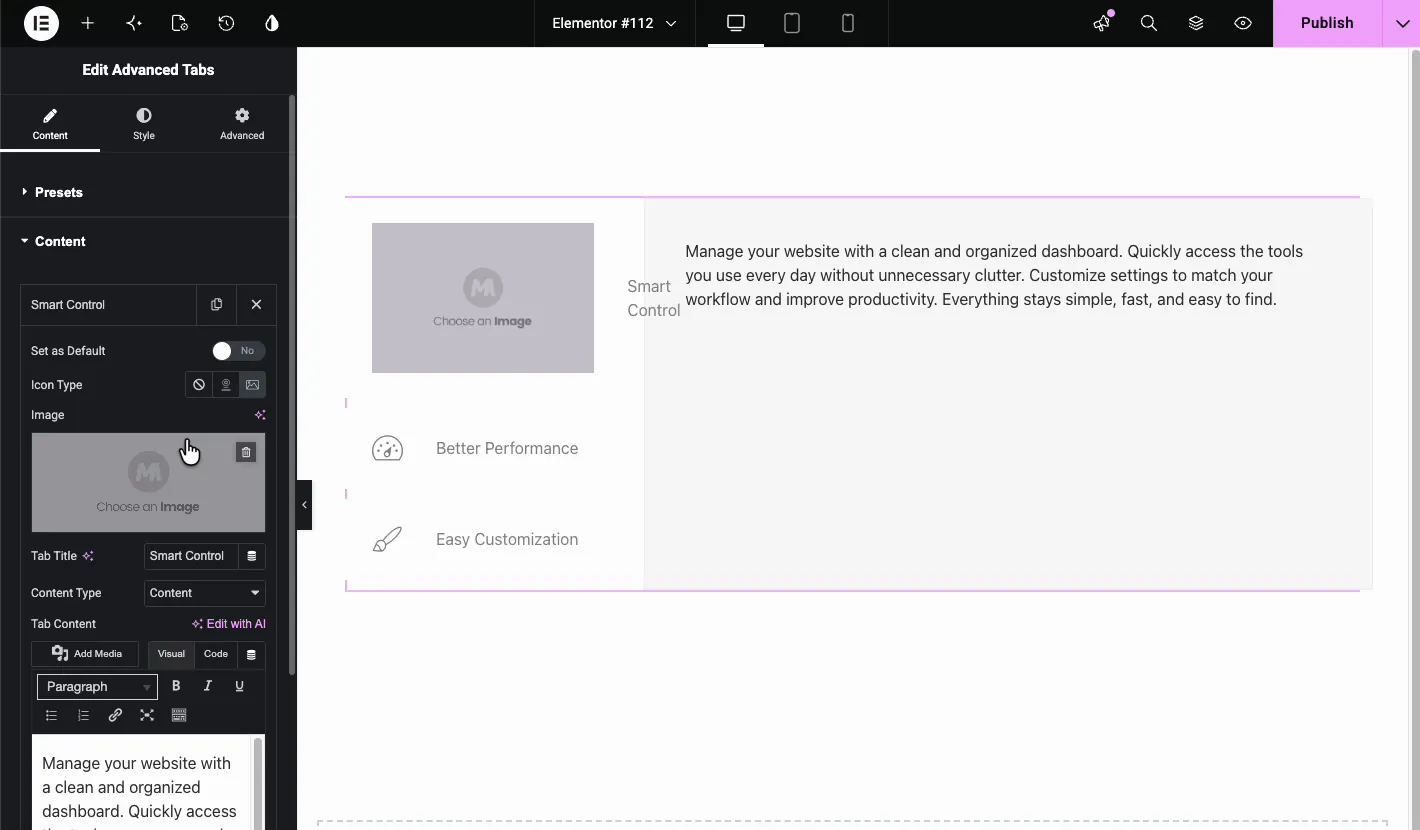Image resolution: width=1420 pixels, height=830 pixels.
Task: Open the Paragraph format dropdown
Action: 97,687
